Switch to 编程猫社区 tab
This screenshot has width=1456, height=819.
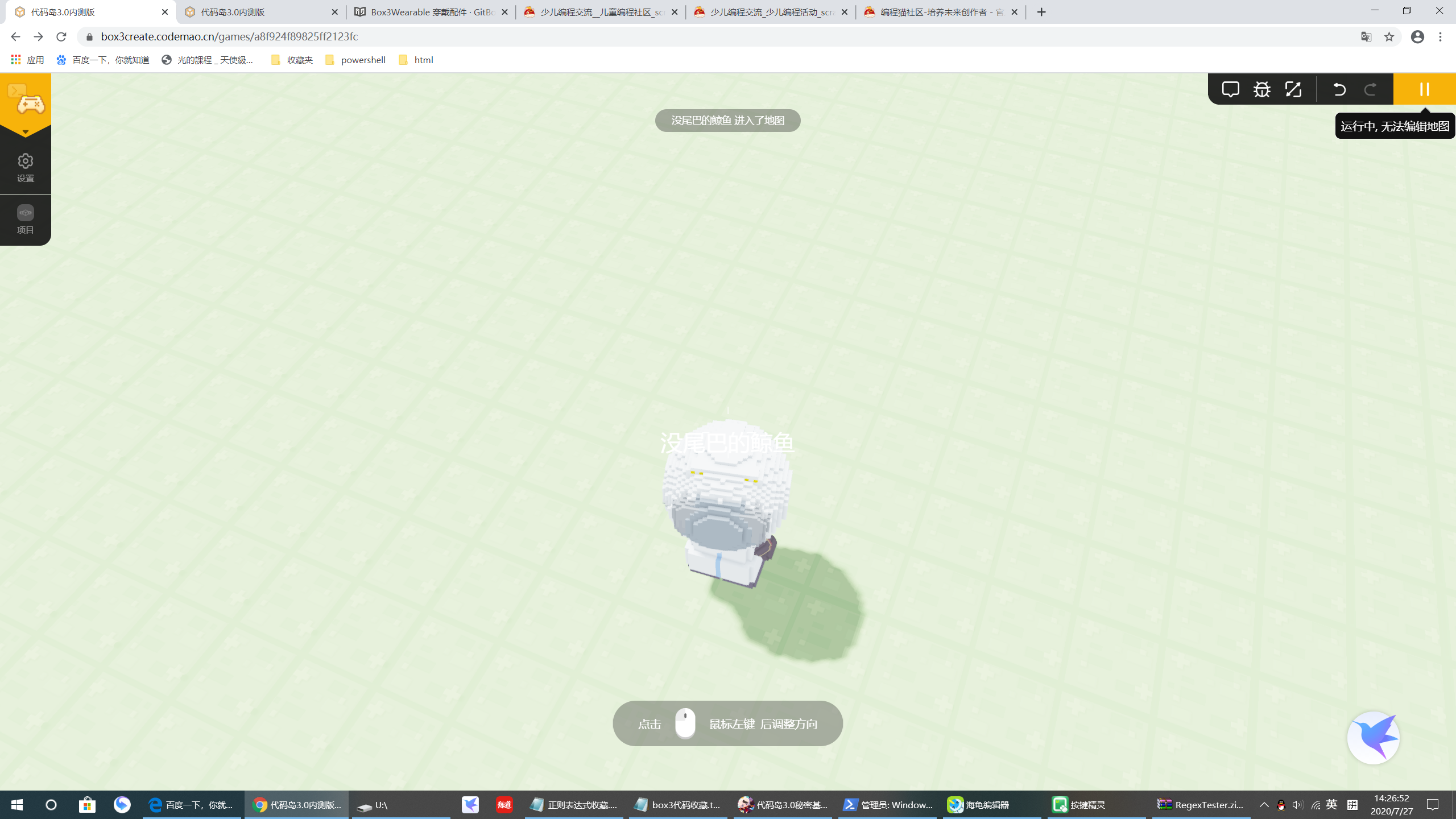click(941, 12)
